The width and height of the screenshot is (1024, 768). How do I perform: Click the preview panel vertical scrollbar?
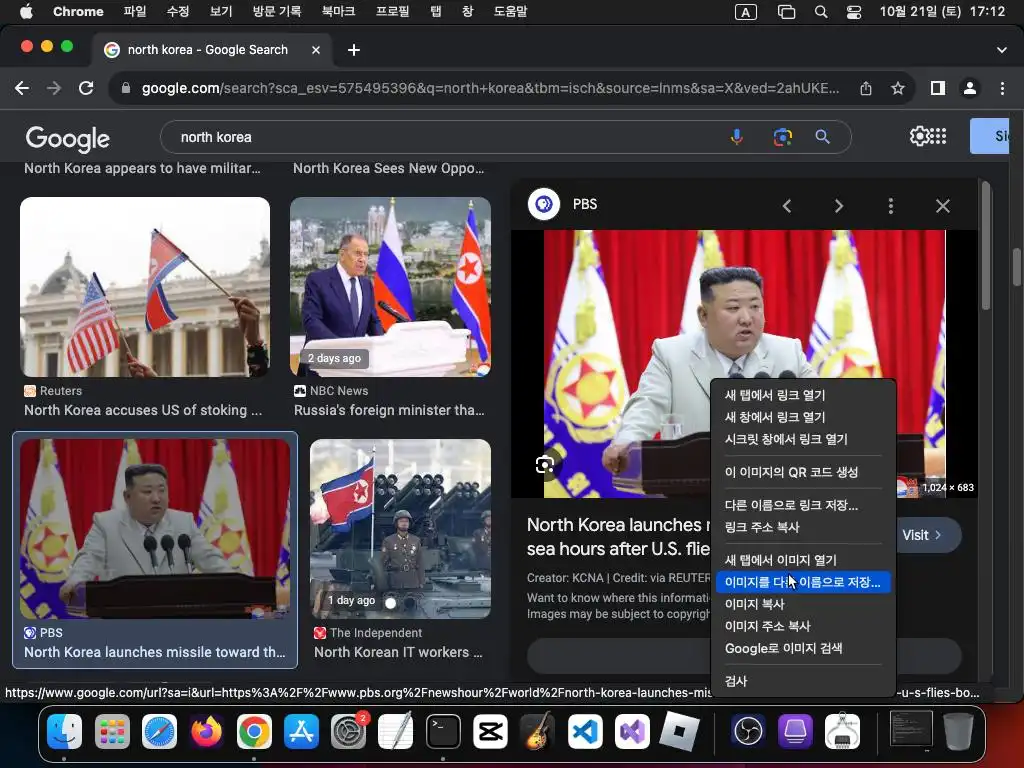tap(986, 248)
